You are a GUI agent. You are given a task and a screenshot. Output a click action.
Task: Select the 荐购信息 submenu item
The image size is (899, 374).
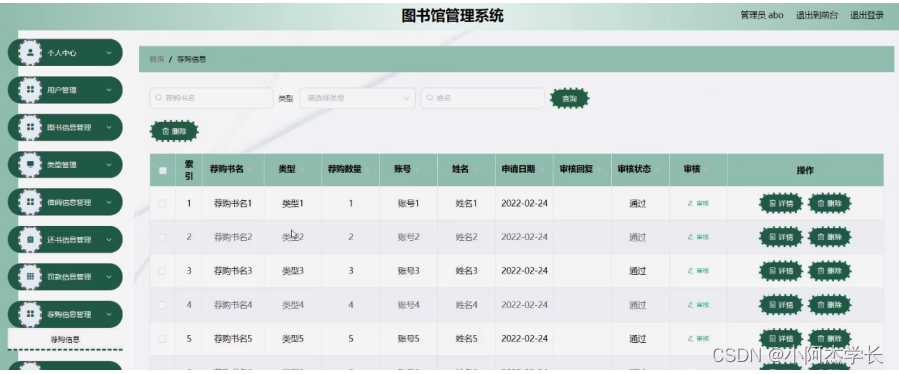[65, 339]
